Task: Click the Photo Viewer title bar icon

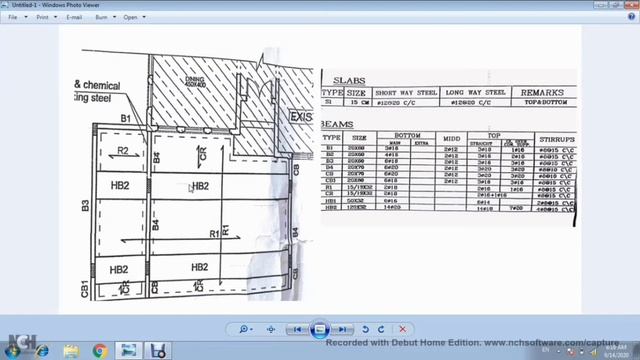Action: 4,5
